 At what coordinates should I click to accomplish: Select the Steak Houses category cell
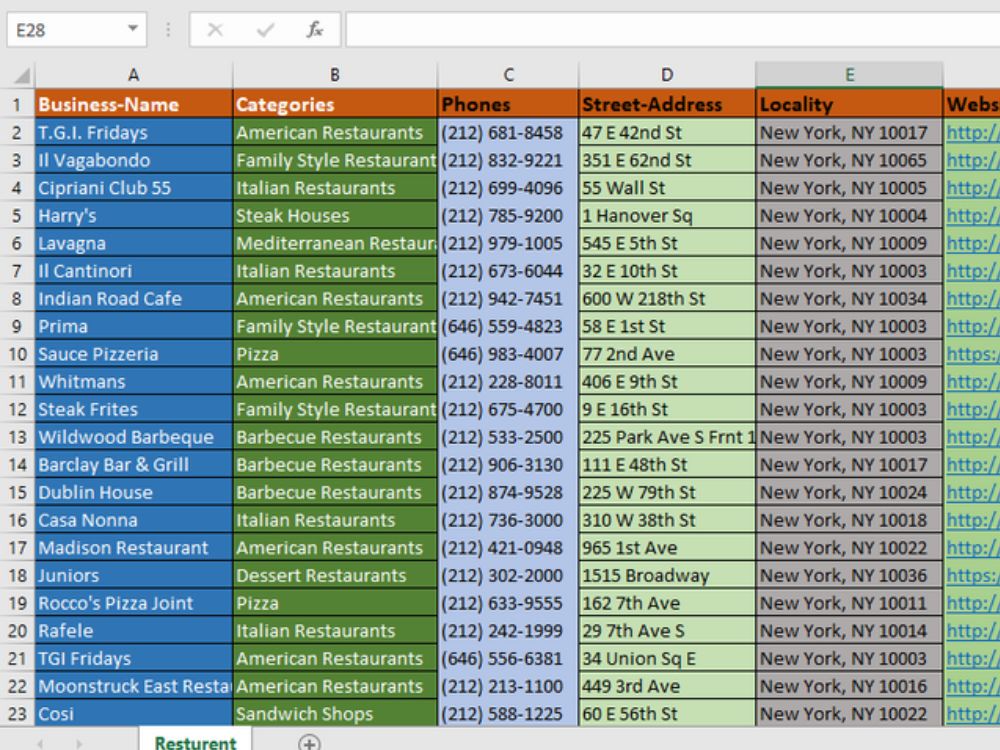tap(335, 216)
